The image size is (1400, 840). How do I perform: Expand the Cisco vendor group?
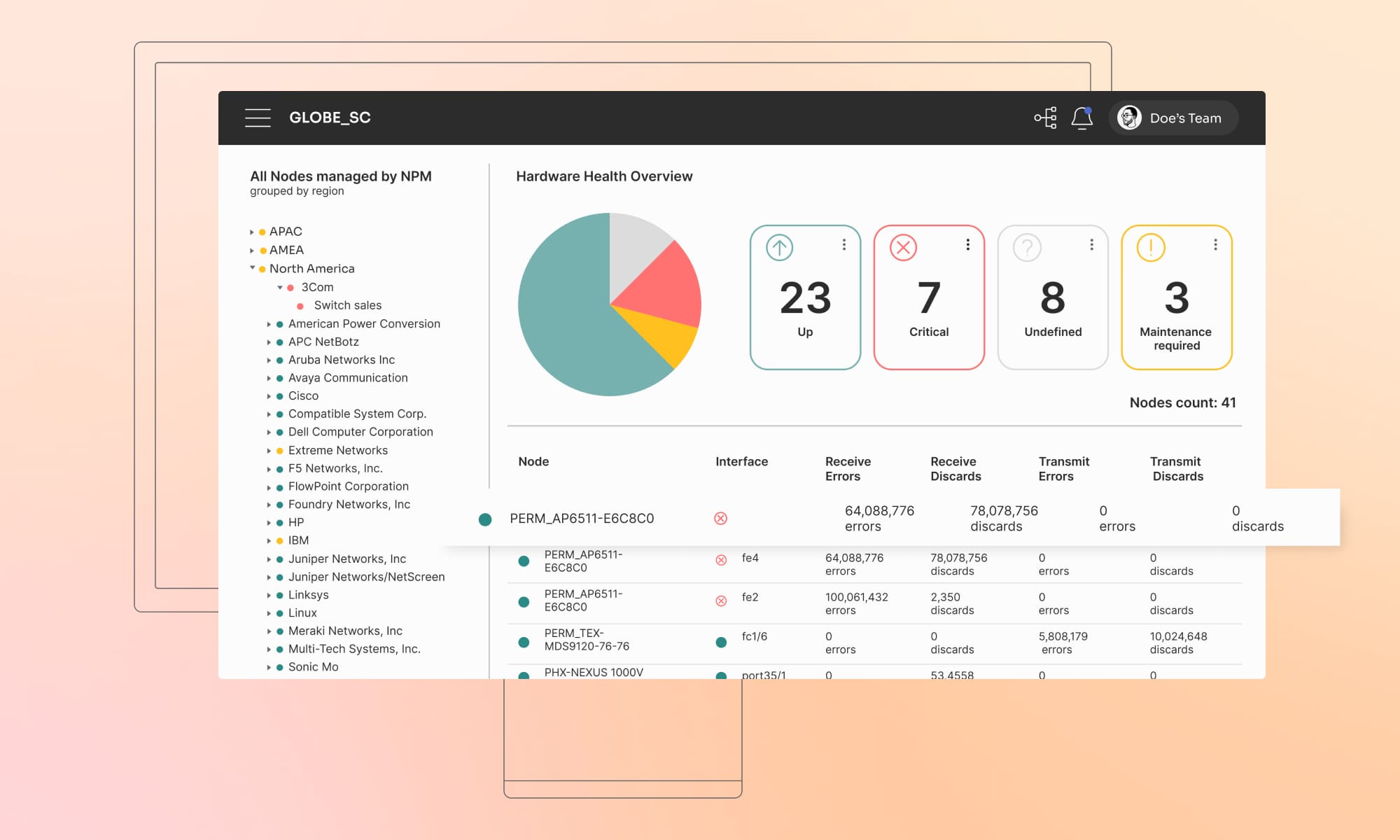pos(269,396)
